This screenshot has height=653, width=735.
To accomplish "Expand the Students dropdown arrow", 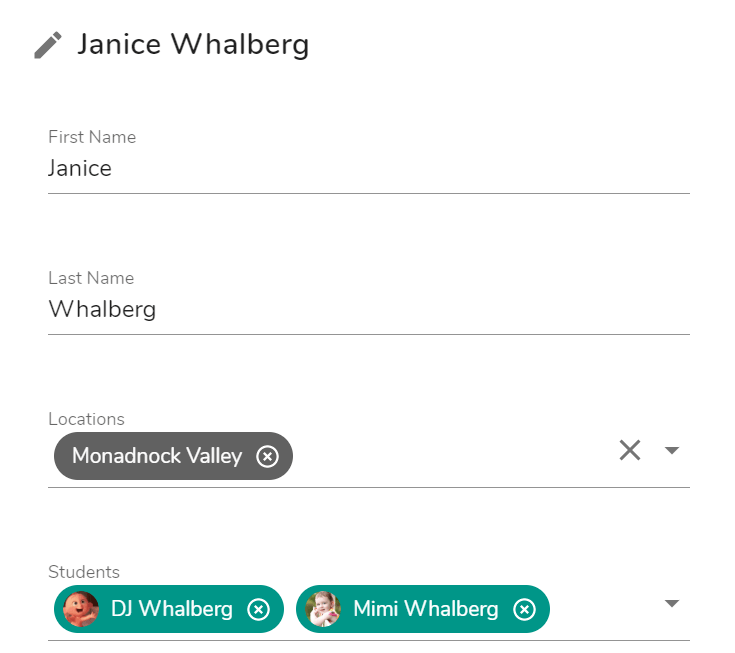I will coord(672,603).
